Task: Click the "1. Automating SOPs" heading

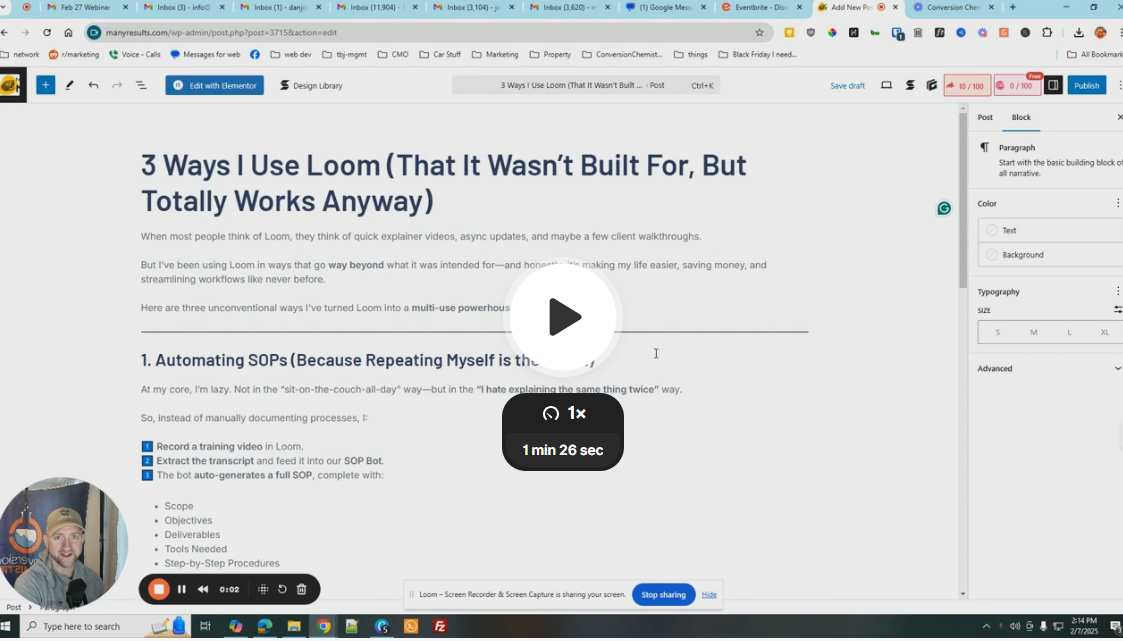Action: click(x=368, y=360)
